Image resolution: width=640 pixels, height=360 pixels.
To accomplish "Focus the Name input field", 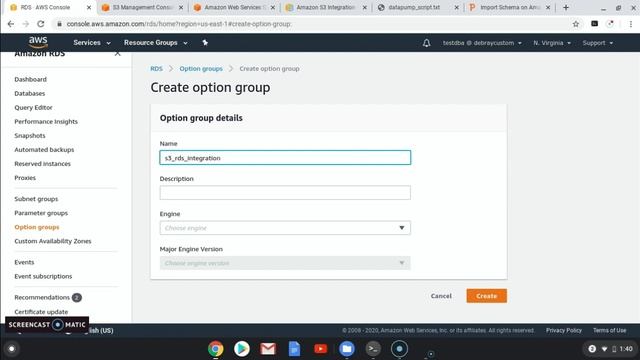I will coord(285,158).
